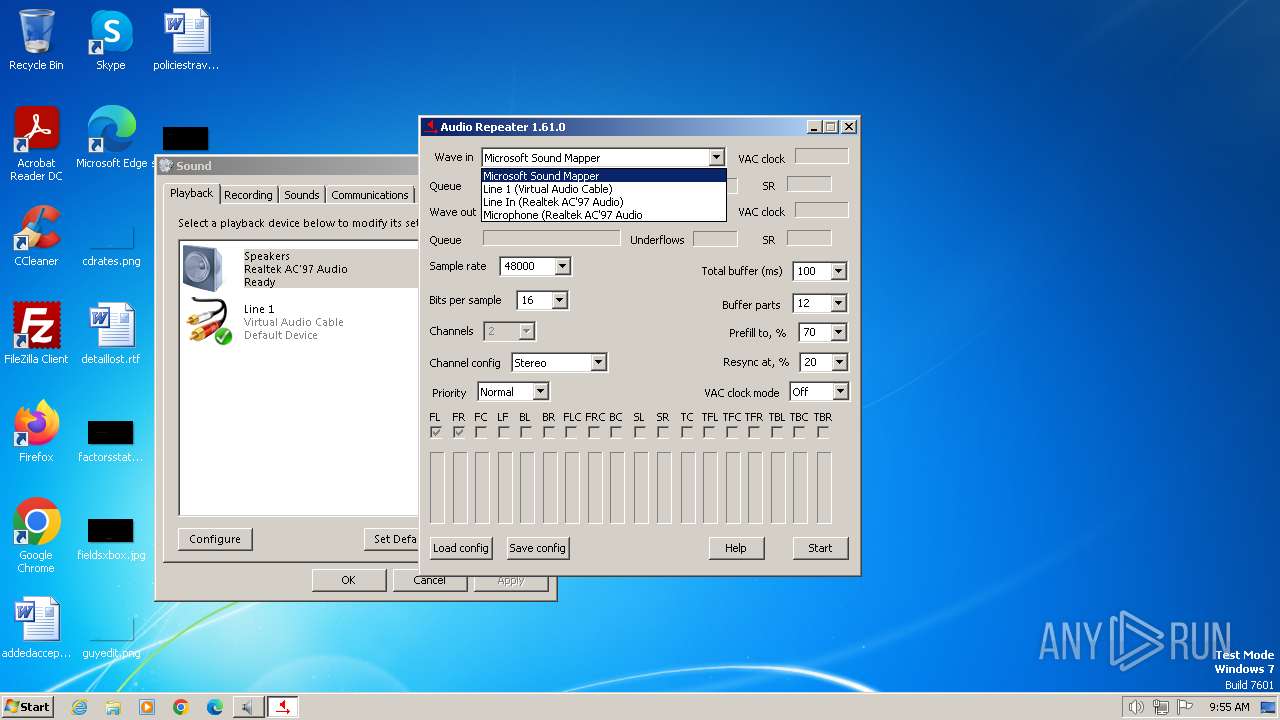Click the Load config button
This screenshot has height=720, width=1280.
(461, 548)
